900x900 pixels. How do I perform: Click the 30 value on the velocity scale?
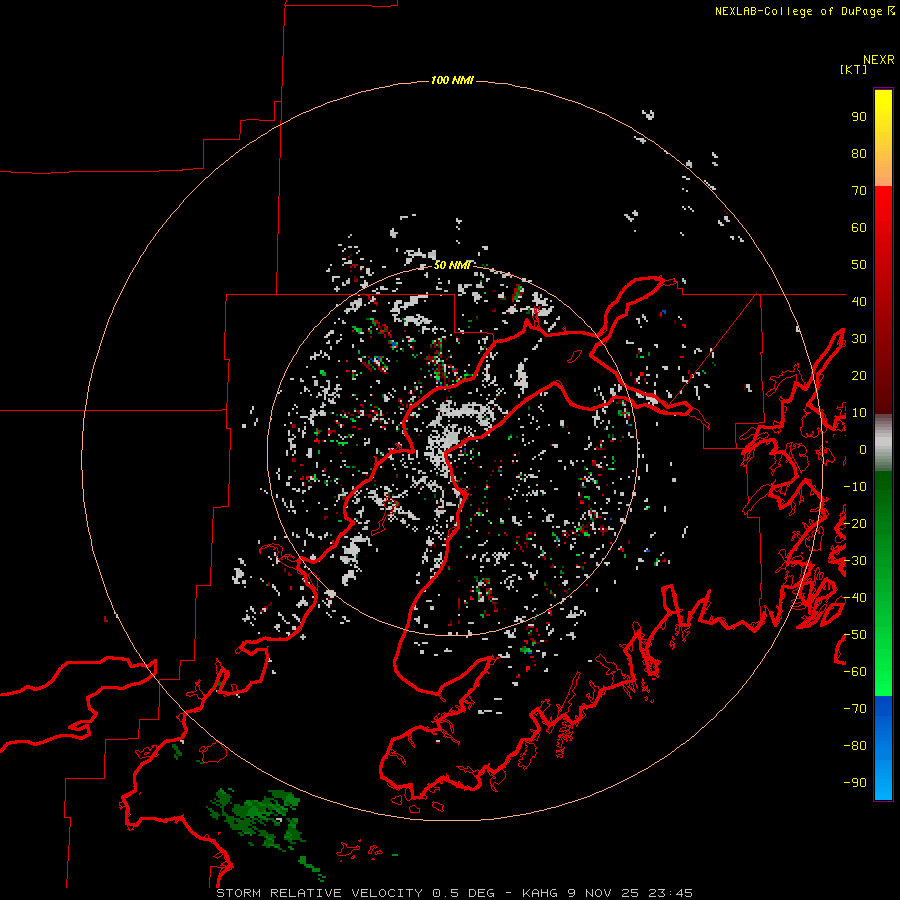click(x=859, y=339)
